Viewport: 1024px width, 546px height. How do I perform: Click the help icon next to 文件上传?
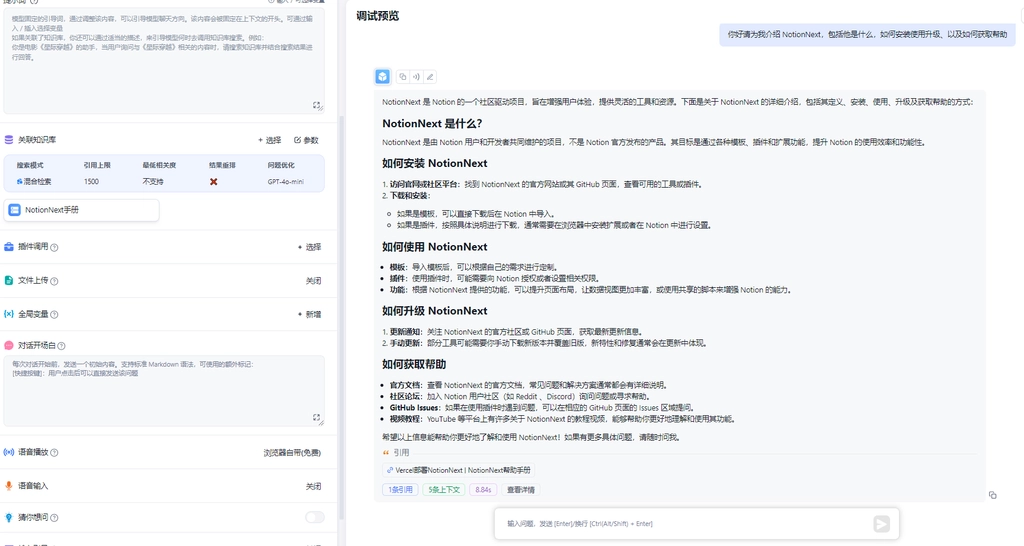coord(54,281)
